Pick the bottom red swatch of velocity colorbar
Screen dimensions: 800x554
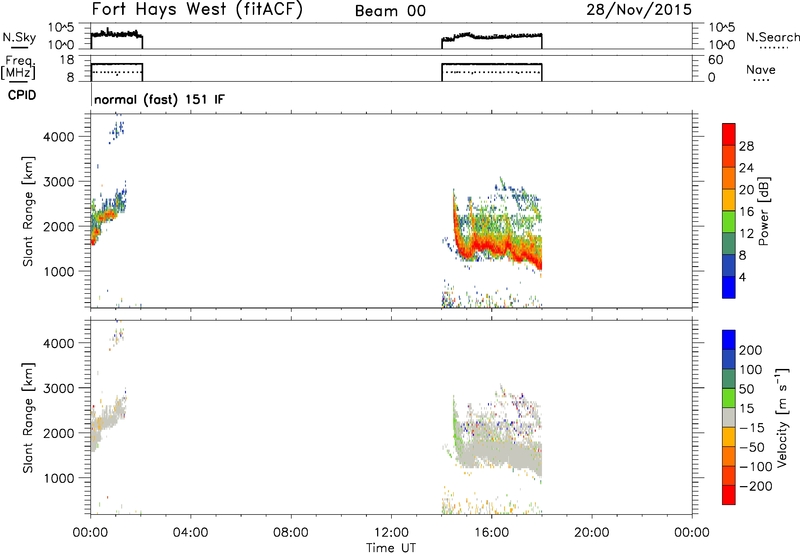[729, 495]
